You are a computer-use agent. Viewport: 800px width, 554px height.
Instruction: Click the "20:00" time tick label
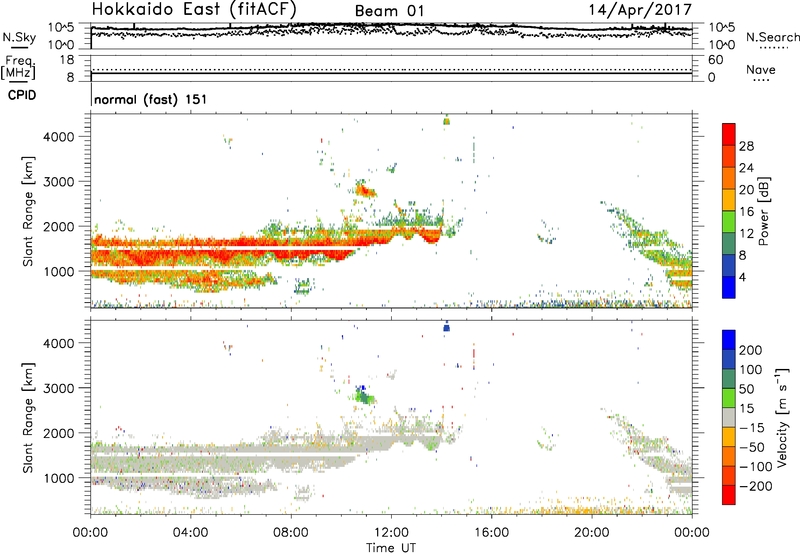click(x=592, y=533)
